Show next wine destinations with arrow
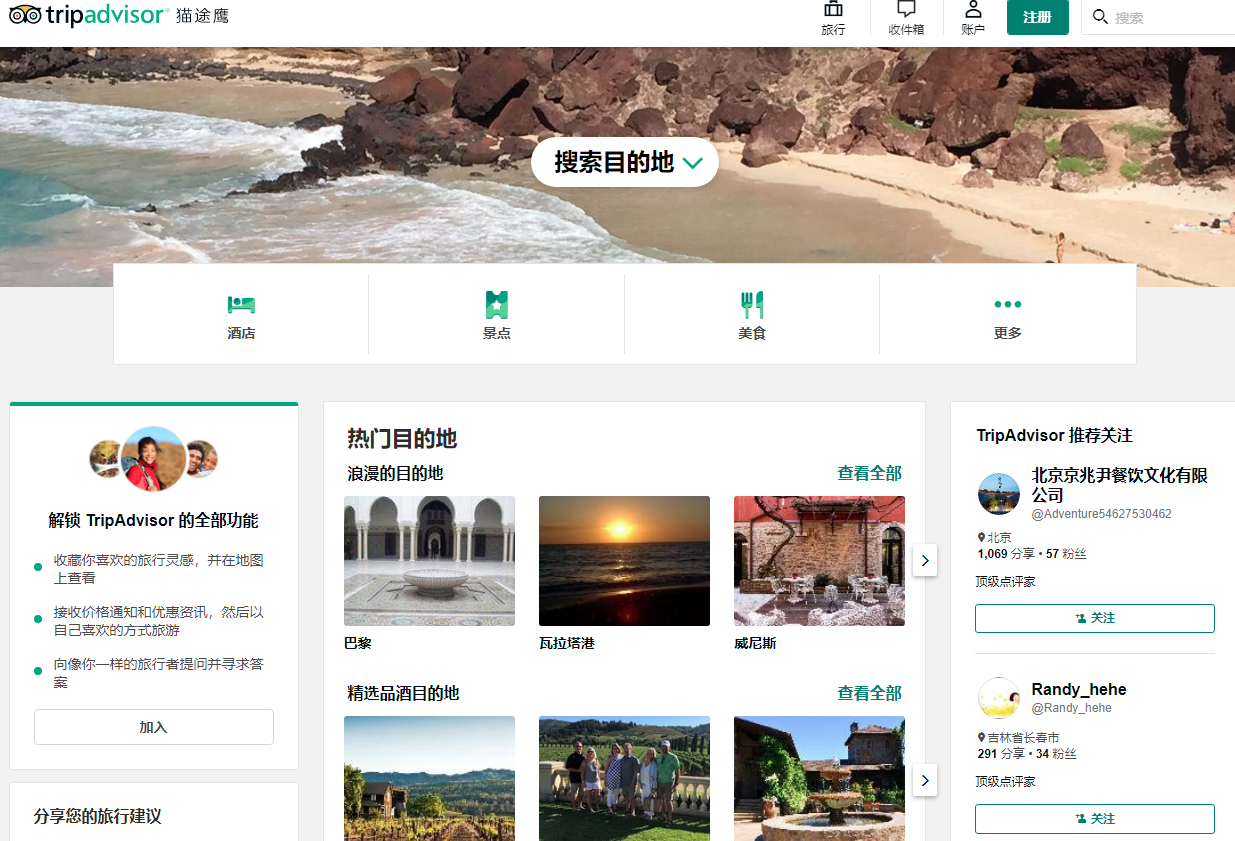The height and width of the screenshot is (841, 1235). [925, 780]
